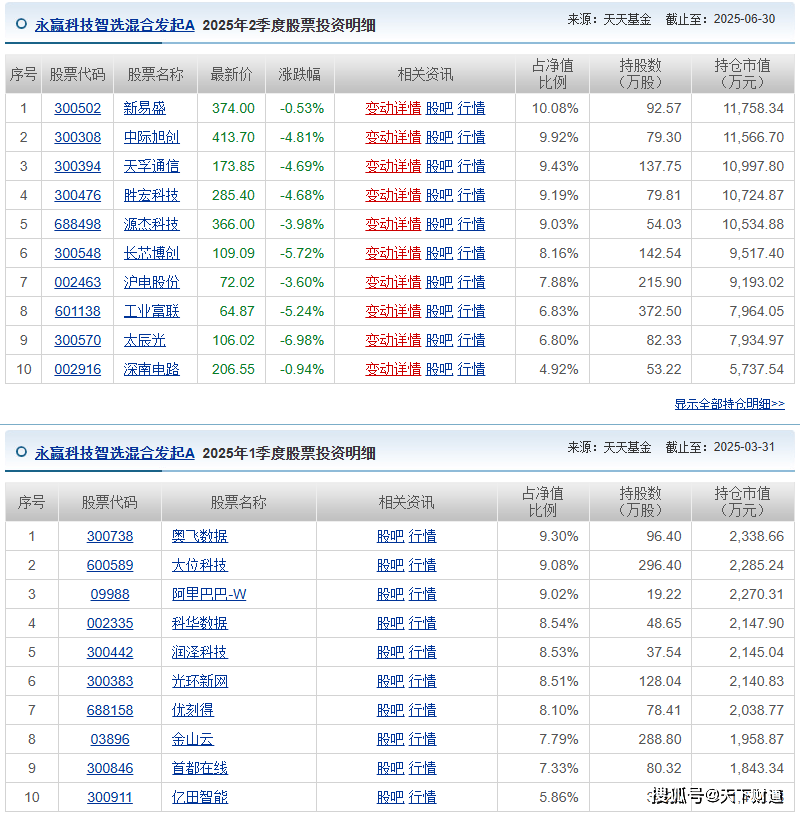Open 变动详情 for 新易盛 row
The height and width of the screenshot is (813, 800).
(x=393, y=108)
